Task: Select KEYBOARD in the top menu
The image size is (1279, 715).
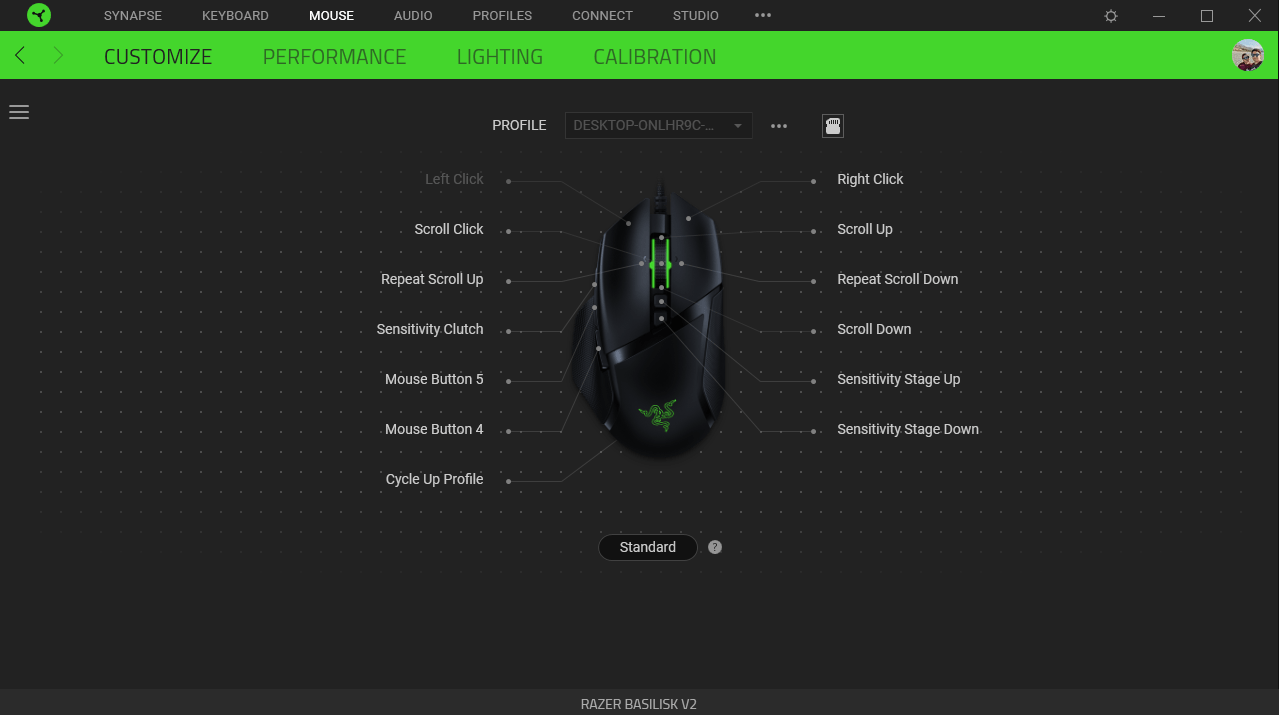Action: [x=235, y=16]
